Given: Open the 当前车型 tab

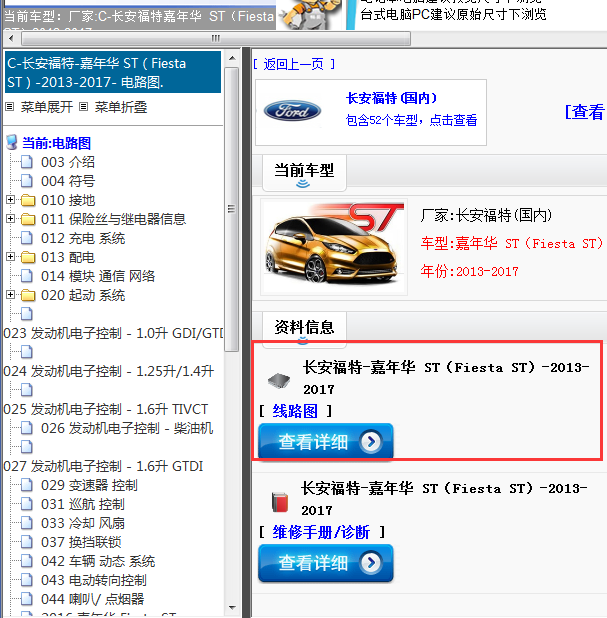Looking at the screenshot, I should tap(304, 173).
